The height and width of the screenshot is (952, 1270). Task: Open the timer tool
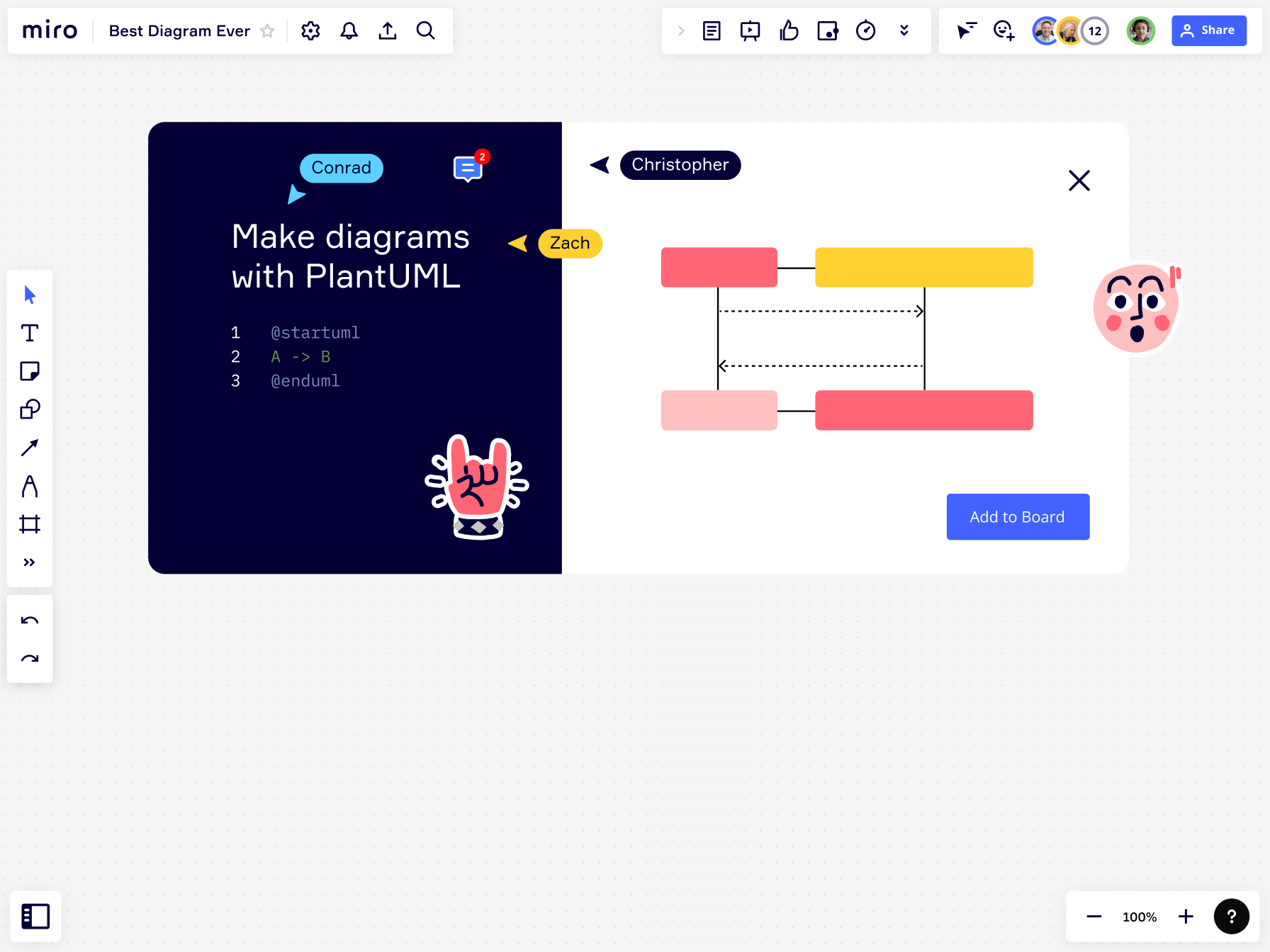pyautogui.click(x=865, y=30)
